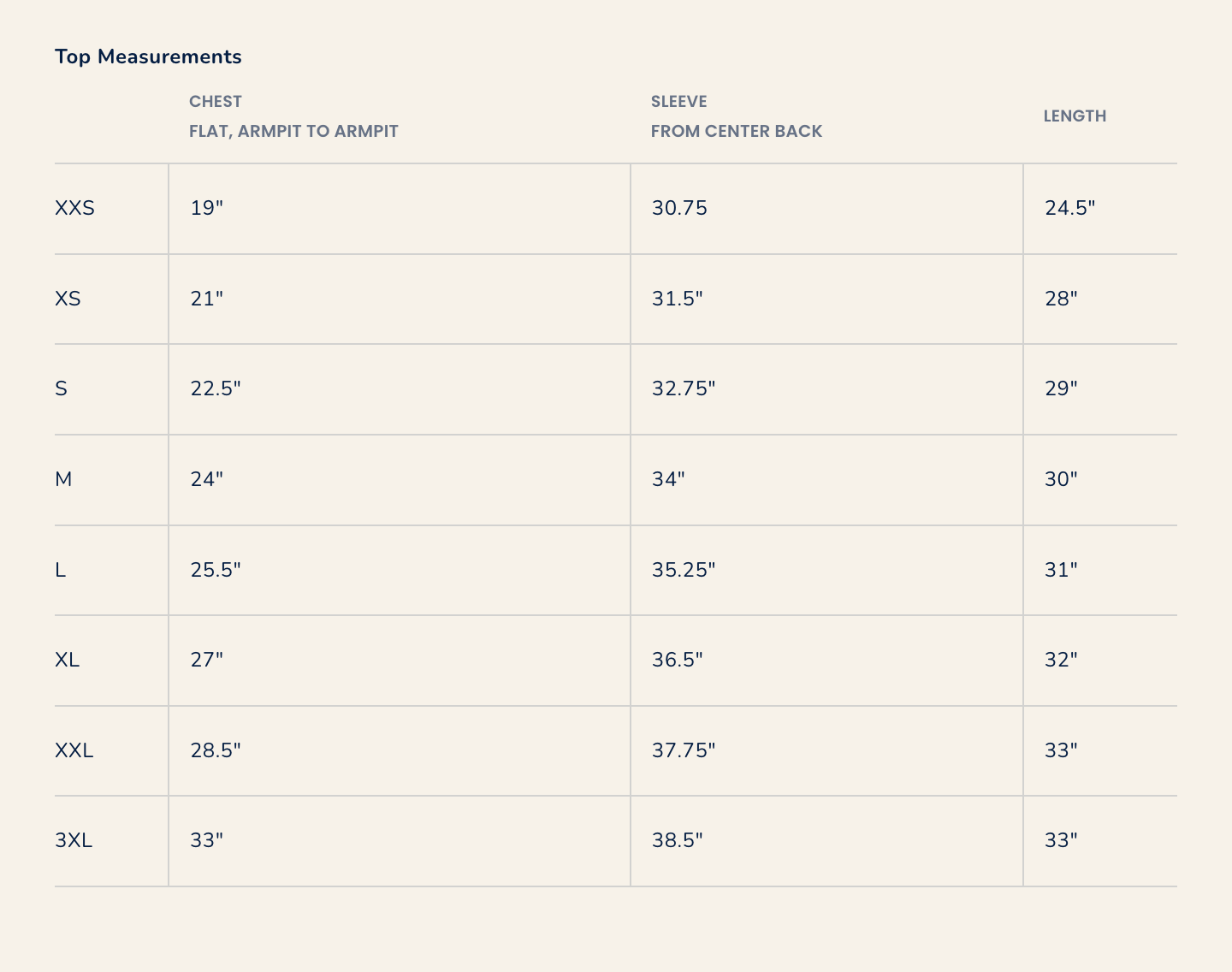Select the XXL size row label

pyautogui.click(x=74, y=750)
